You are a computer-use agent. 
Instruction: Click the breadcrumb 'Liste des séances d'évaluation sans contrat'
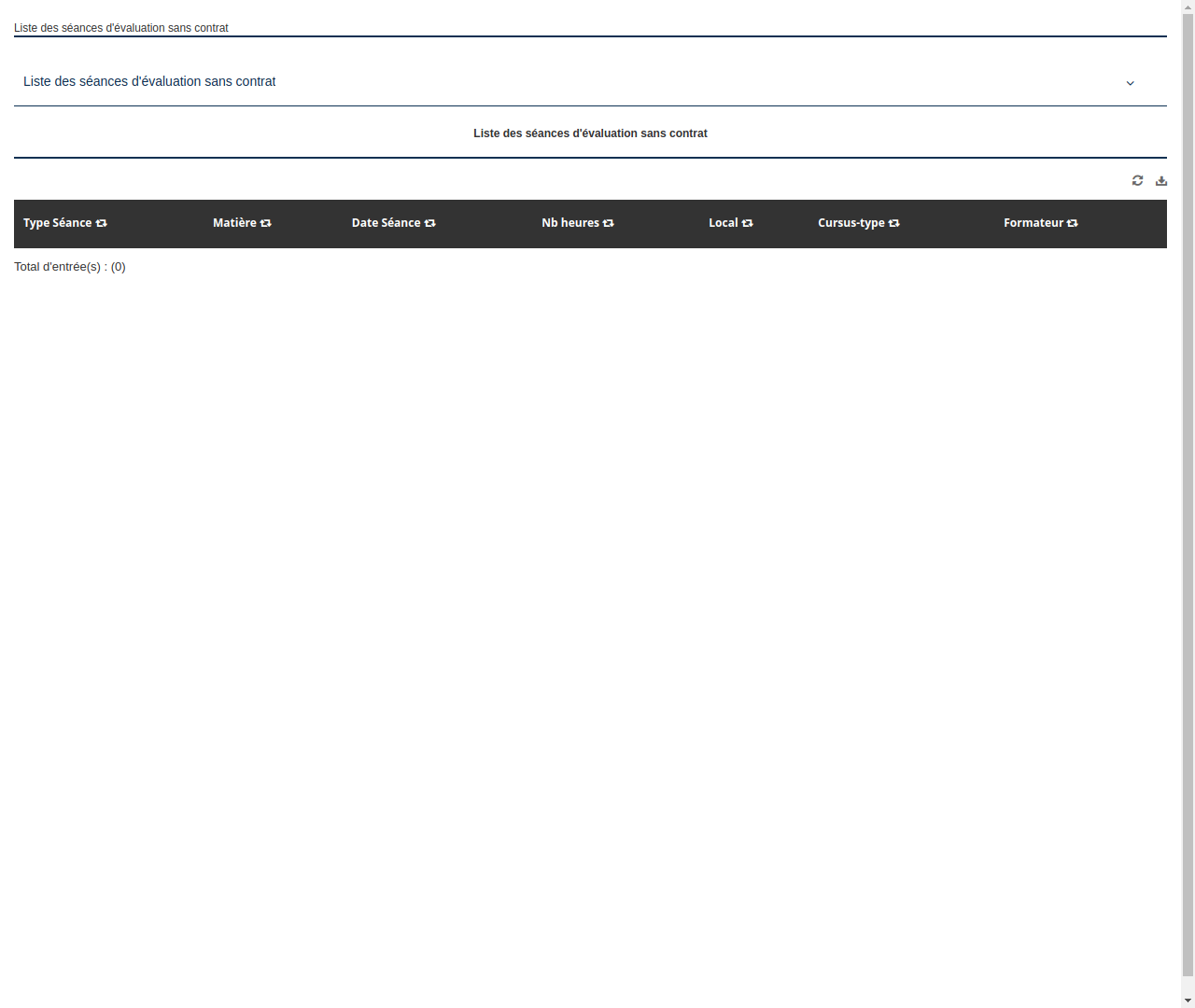(x=120, y=28)
